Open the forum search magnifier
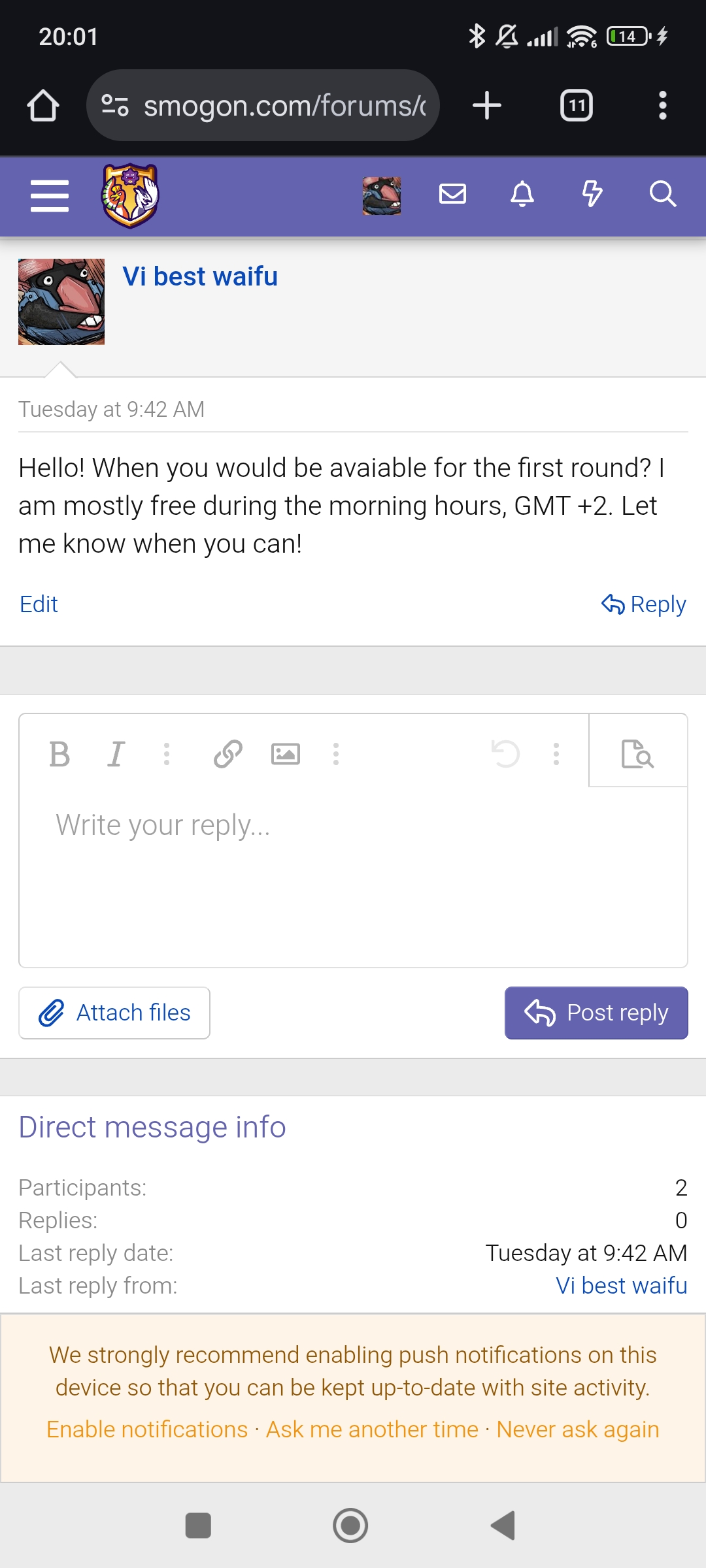 tap(662, 194)
